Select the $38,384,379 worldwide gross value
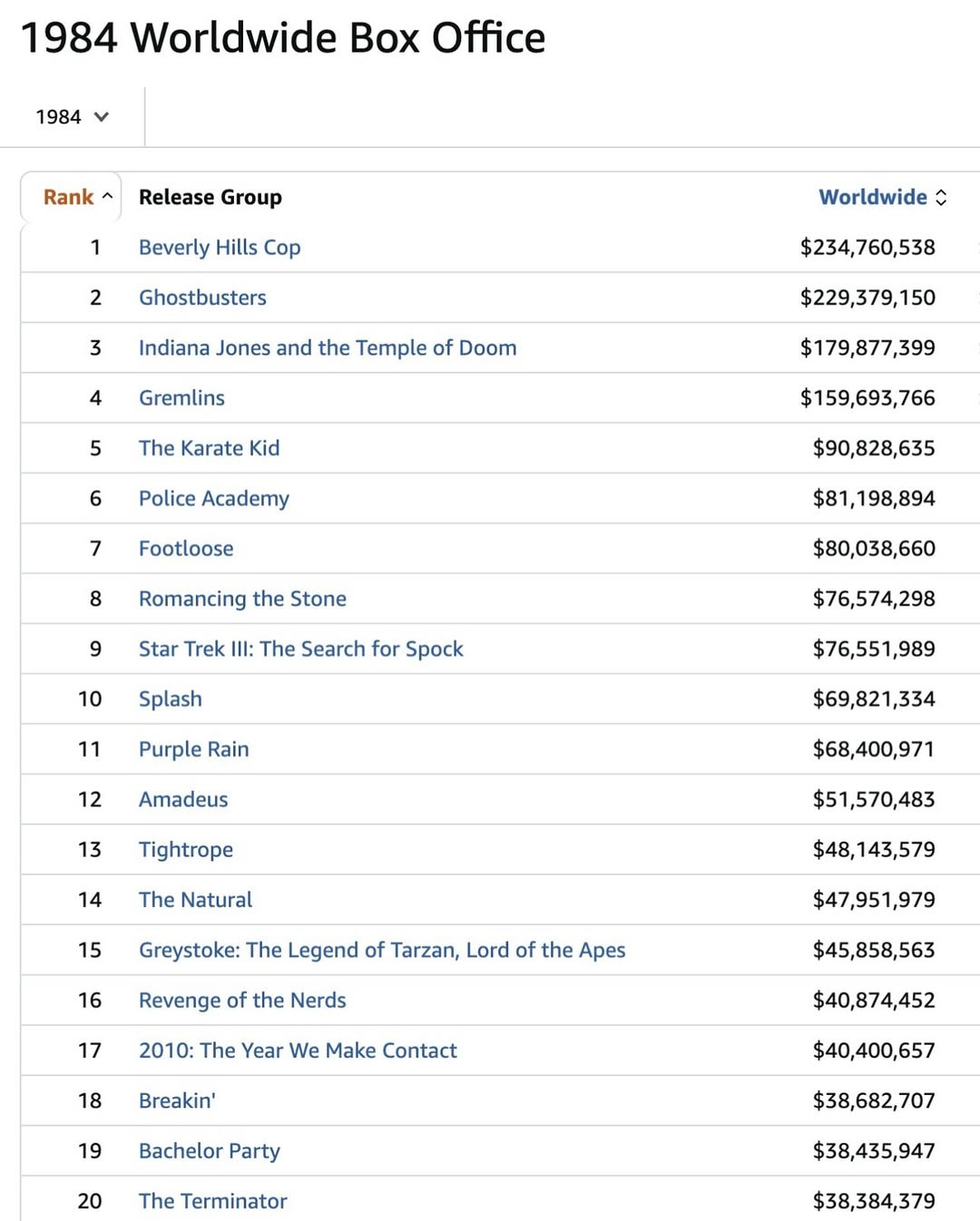 [x=874, y=1201]
